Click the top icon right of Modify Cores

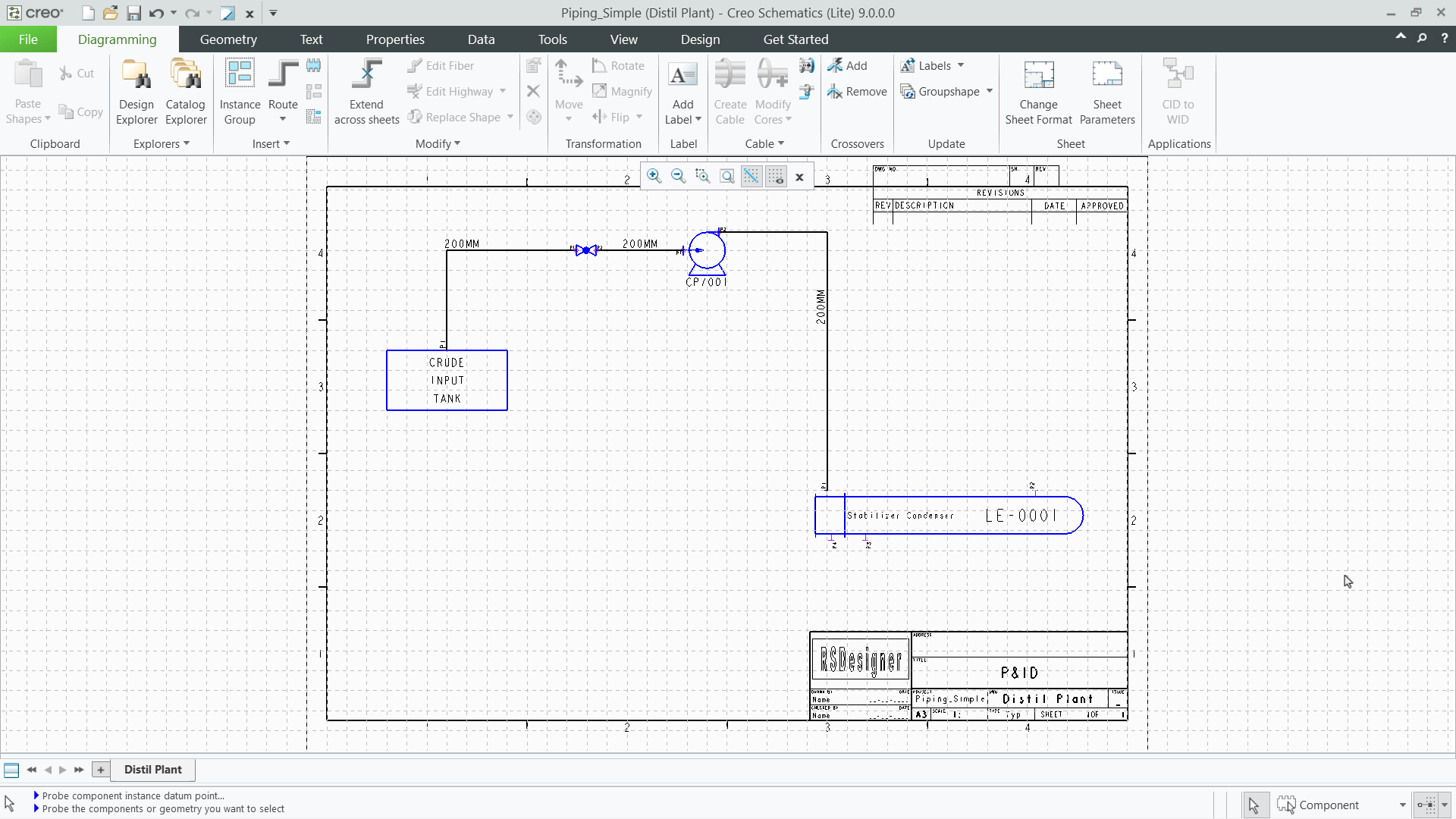click(807, 66)
